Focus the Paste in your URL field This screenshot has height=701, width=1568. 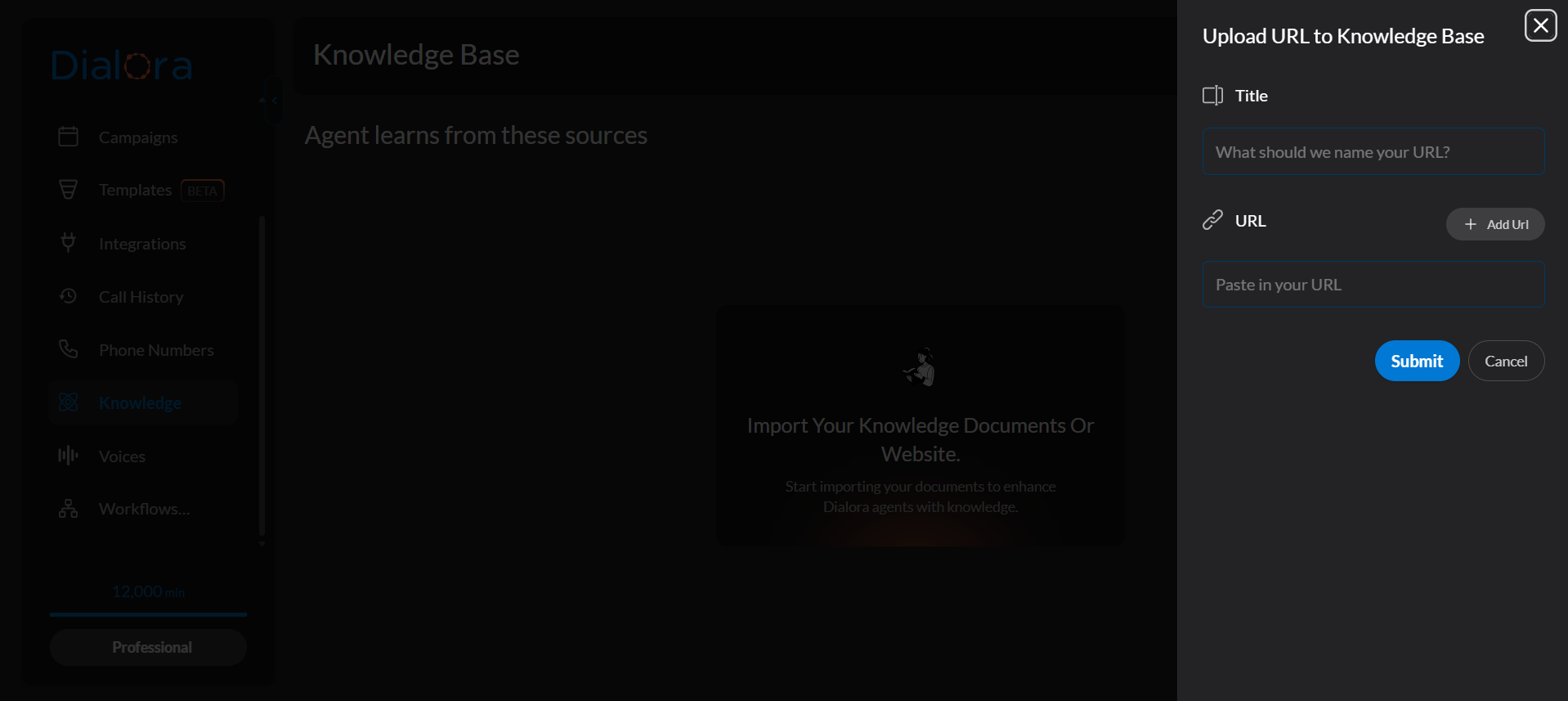[x=1373, y=285]
